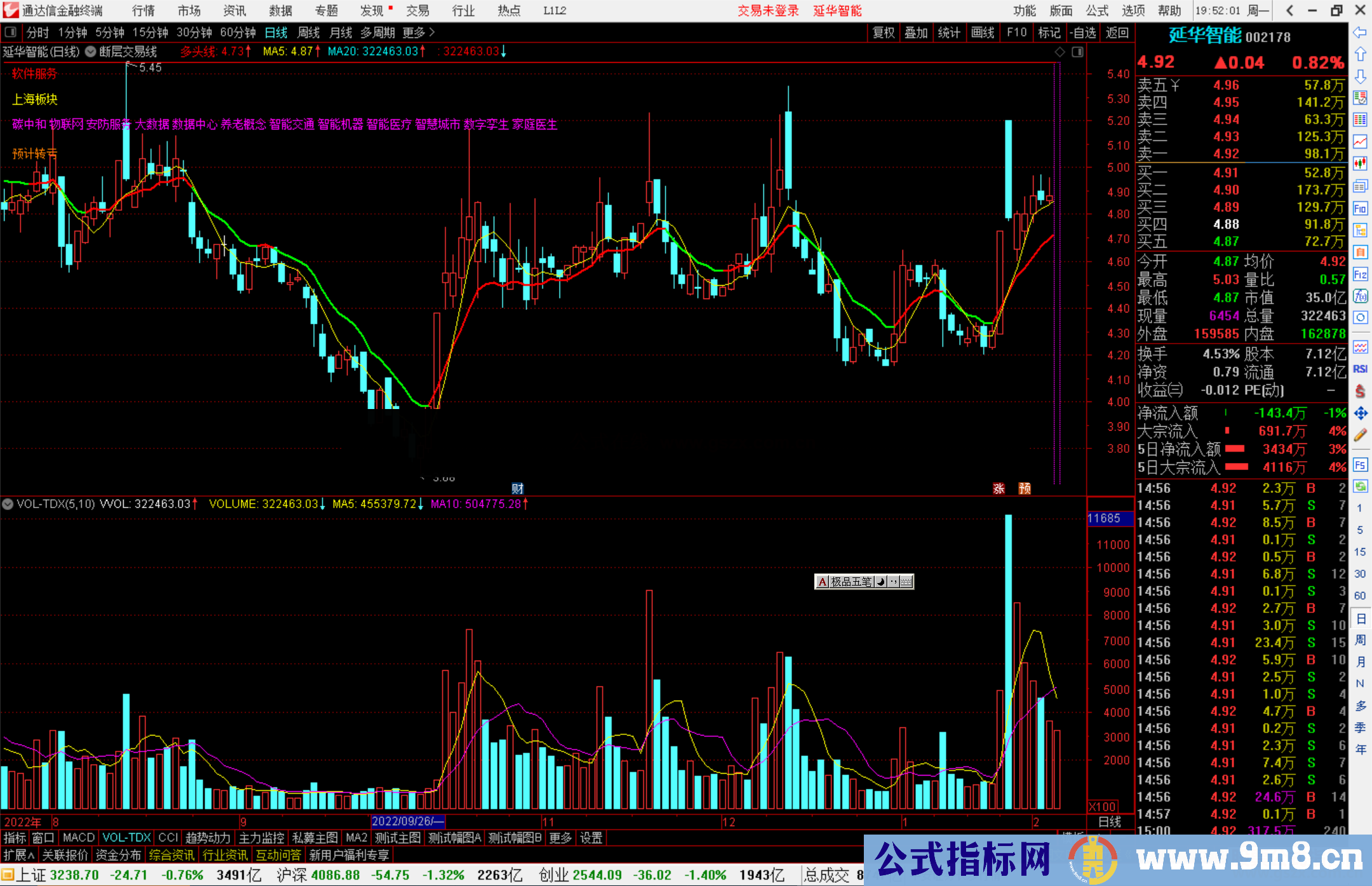The height and width of the screenshot is (886, 1372).
Task: Toggle the panel layout icon at chart top-right
Action: coord(1077,52)
